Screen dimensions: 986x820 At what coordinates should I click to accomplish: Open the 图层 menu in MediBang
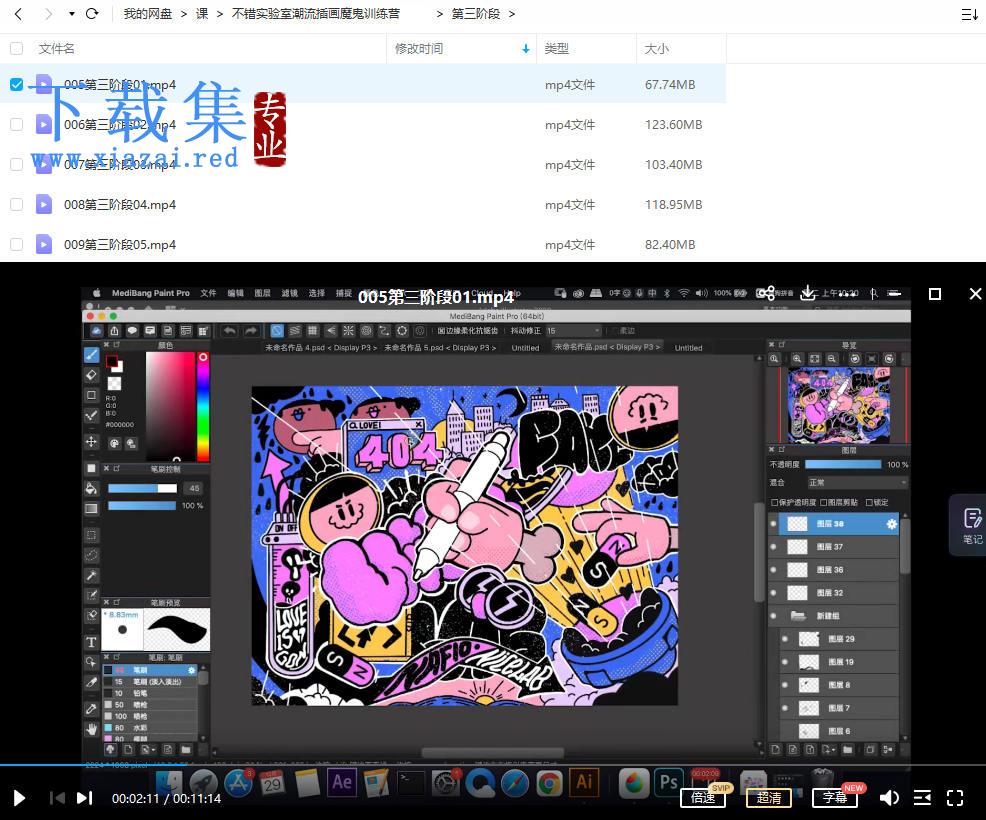tap(262, 293)
